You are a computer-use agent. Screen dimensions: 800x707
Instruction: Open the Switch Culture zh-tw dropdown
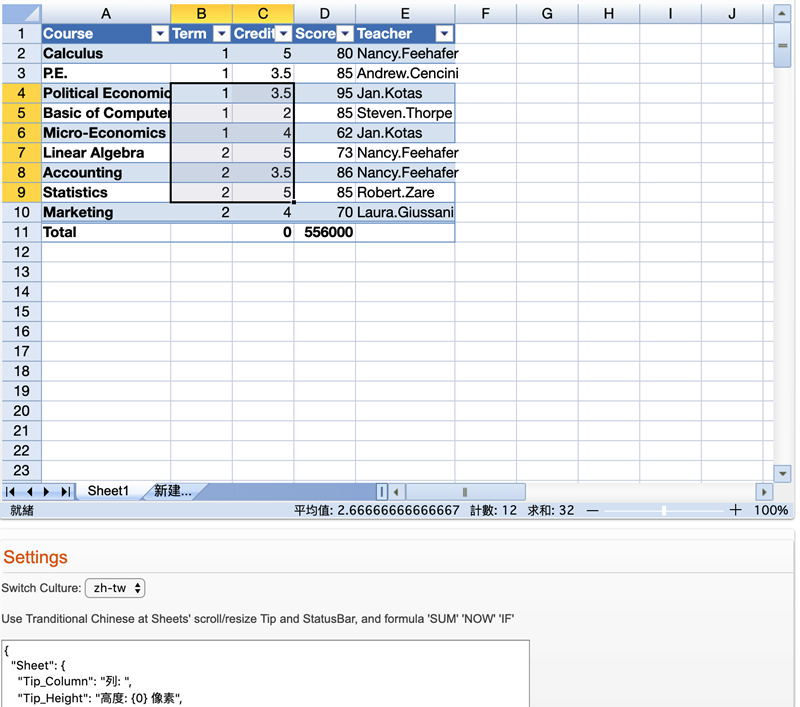pyautogui.click(x=115, y=588)
